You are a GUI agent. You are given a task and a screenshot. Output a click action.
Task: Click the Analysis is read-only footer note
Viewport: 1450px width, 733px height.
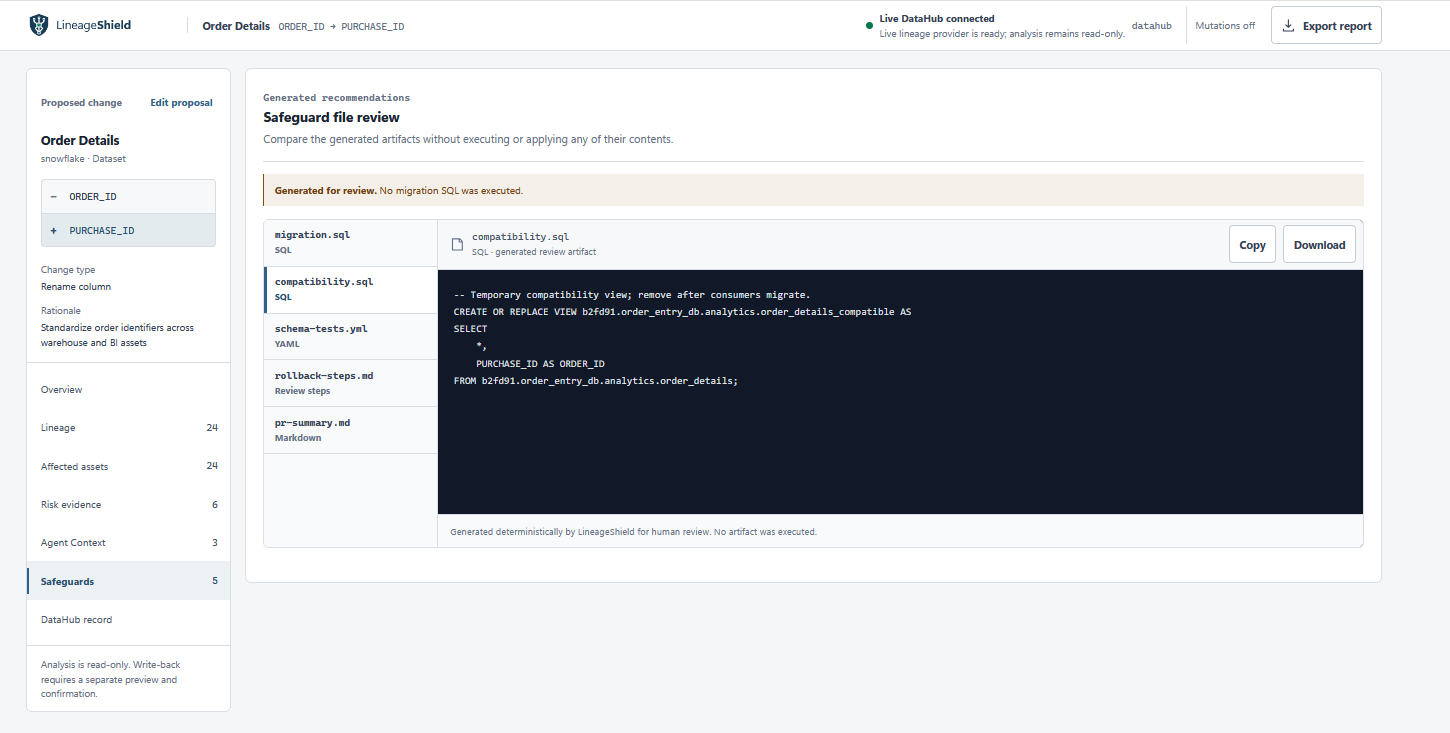(x=111, y=679)
